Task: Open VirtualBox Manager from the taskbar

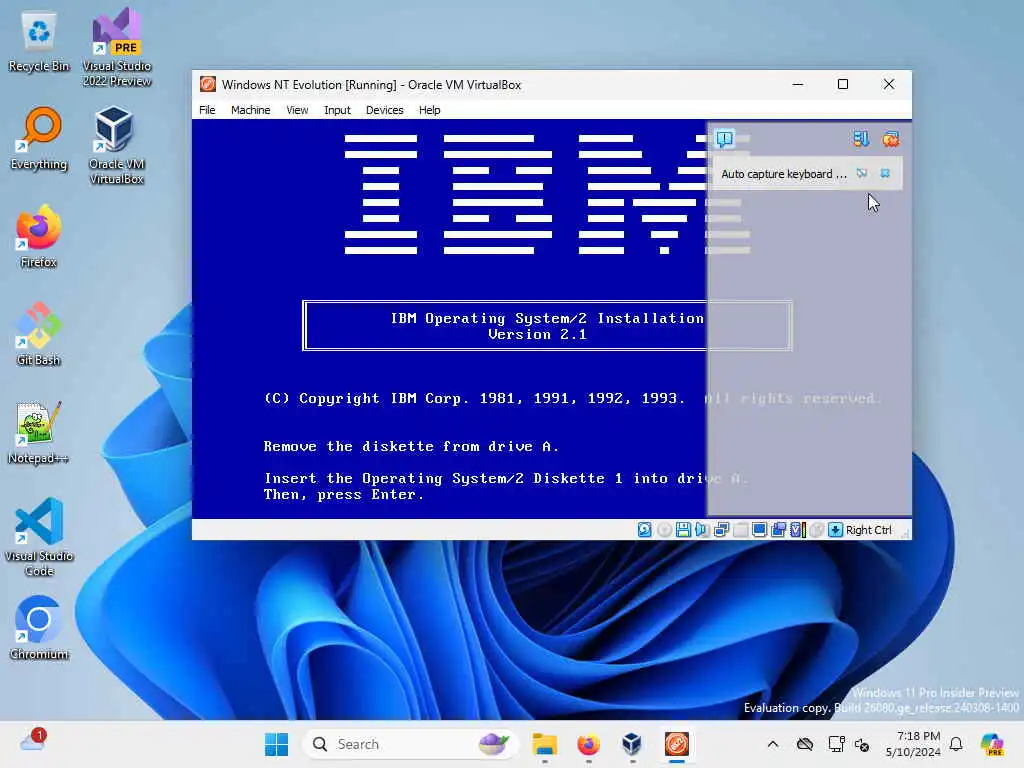Action: (632, 744)
